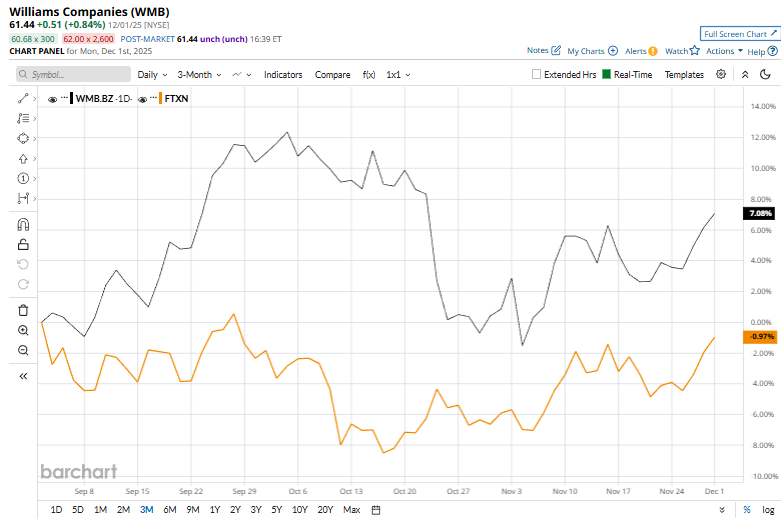
Task: Open the Actions dropdown menu
Action: pos(724,51)
